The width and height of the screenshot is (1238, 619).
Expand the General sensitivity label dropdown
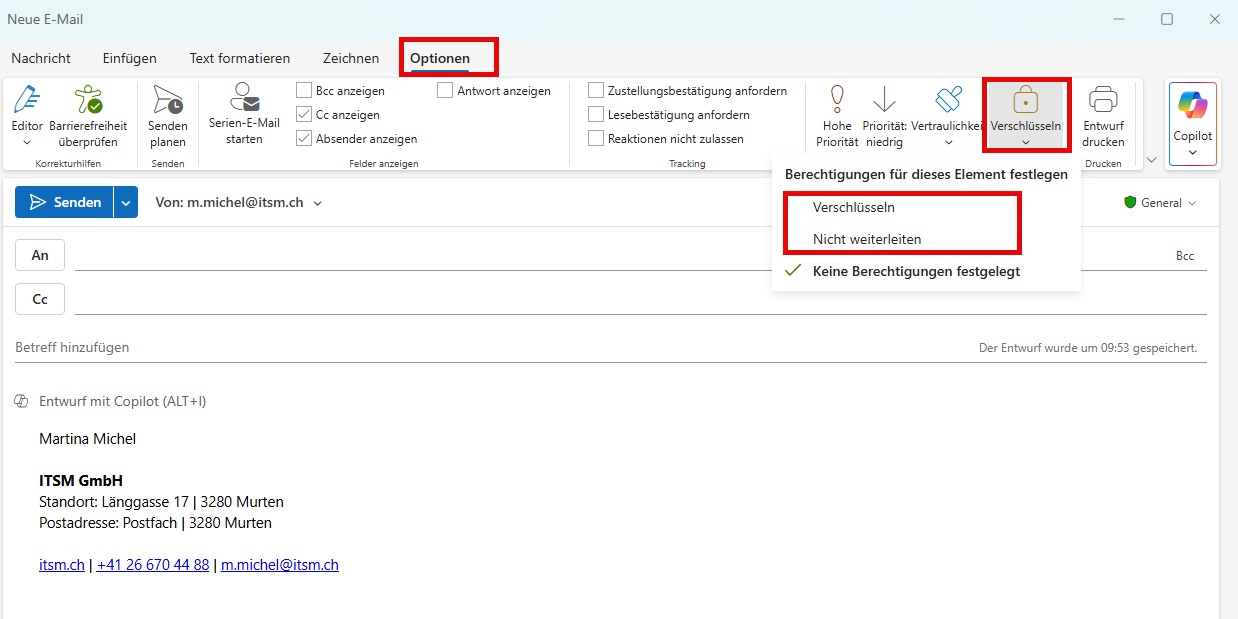(x=1160, y=203)
